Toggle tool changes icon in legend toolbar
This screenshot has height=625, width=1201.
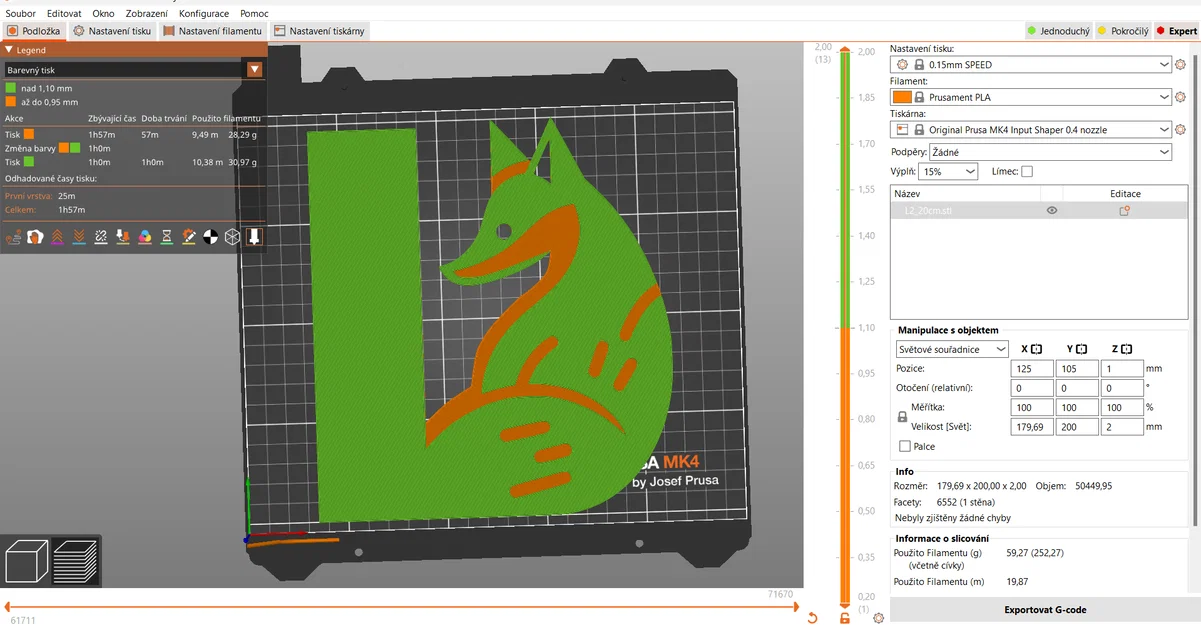click(x=123, y=237)
